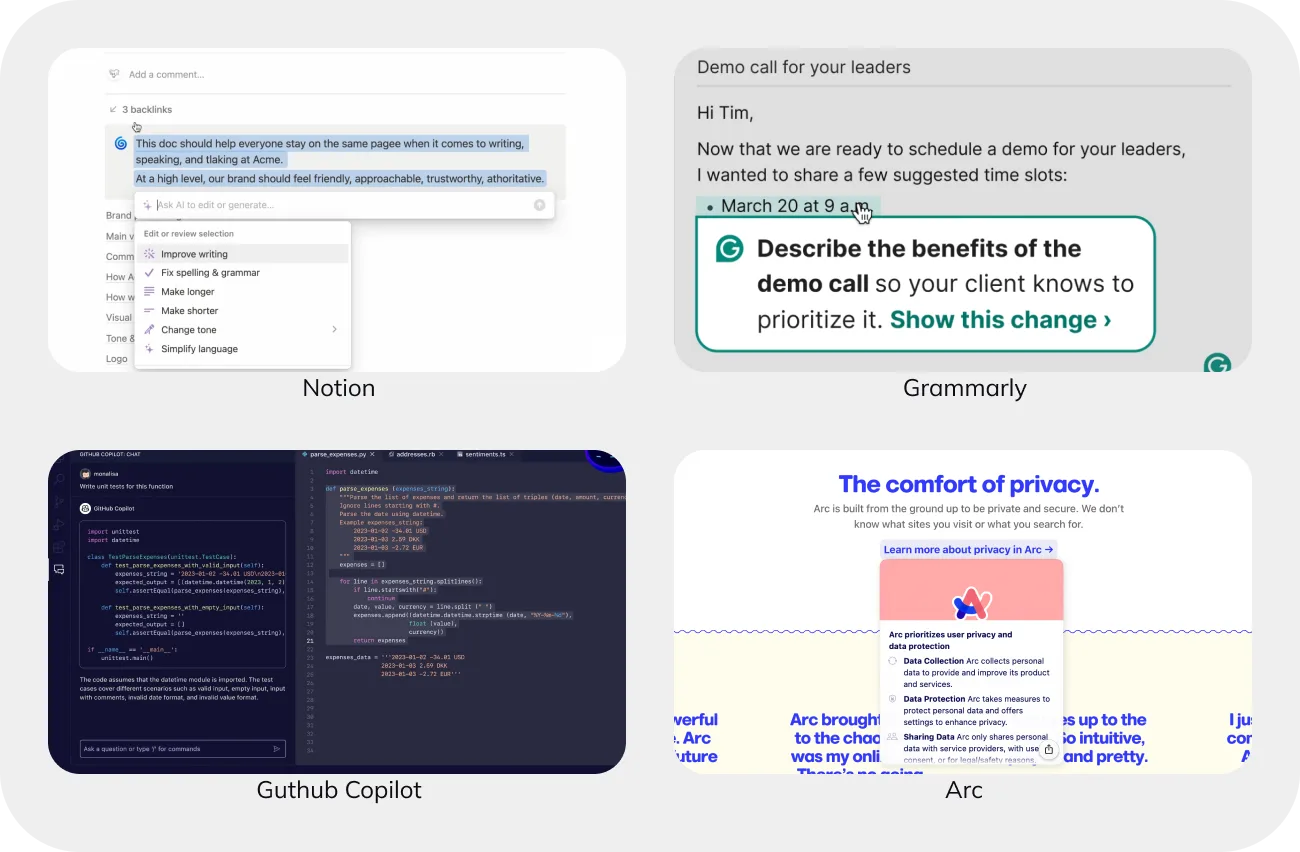The height and width of the screenshot is (852, 1300).
Task: Click the Edit or review selection header
Action: click(189, 234)
